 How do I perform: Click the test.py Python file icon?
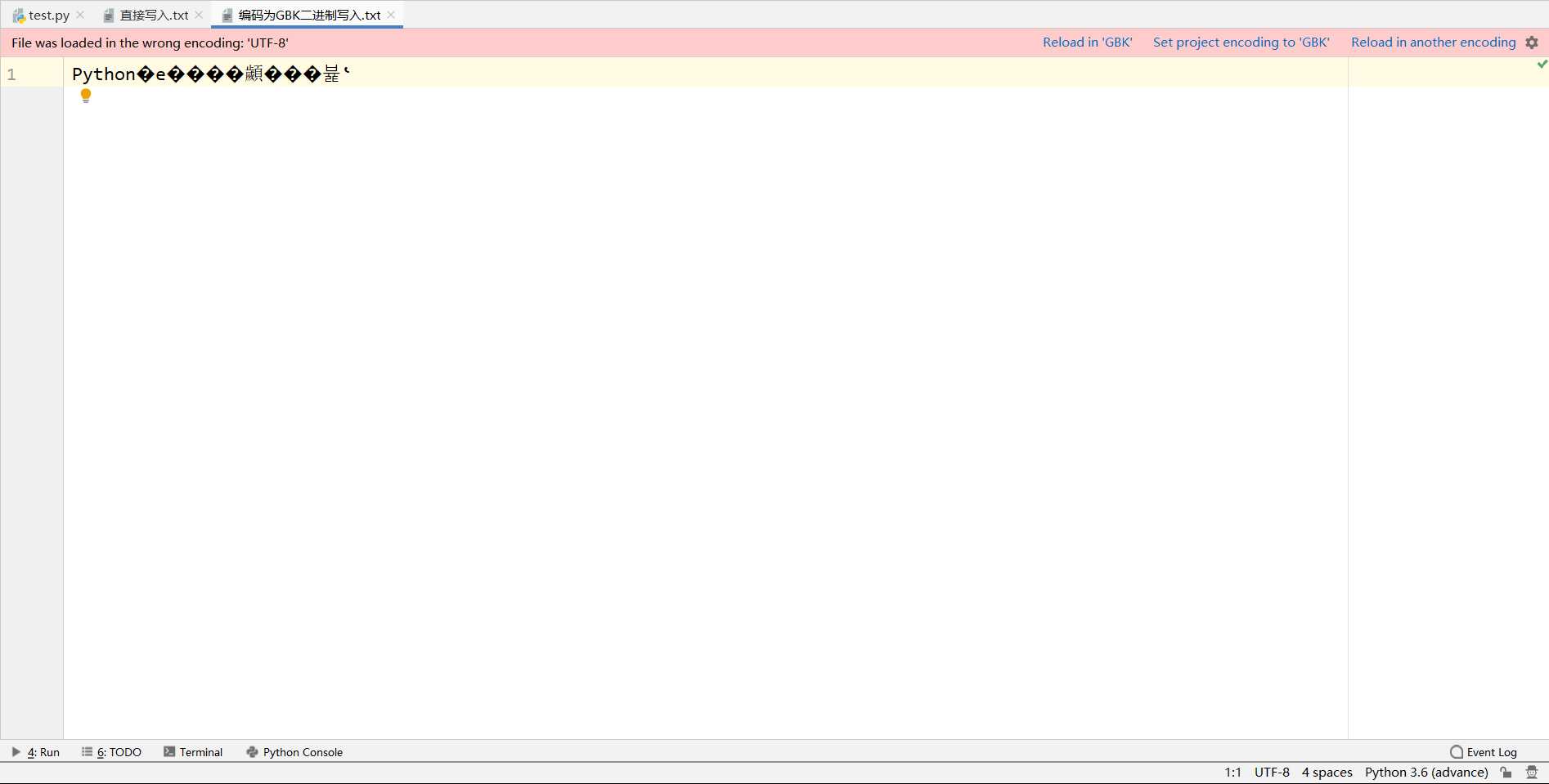coord(19,16)
